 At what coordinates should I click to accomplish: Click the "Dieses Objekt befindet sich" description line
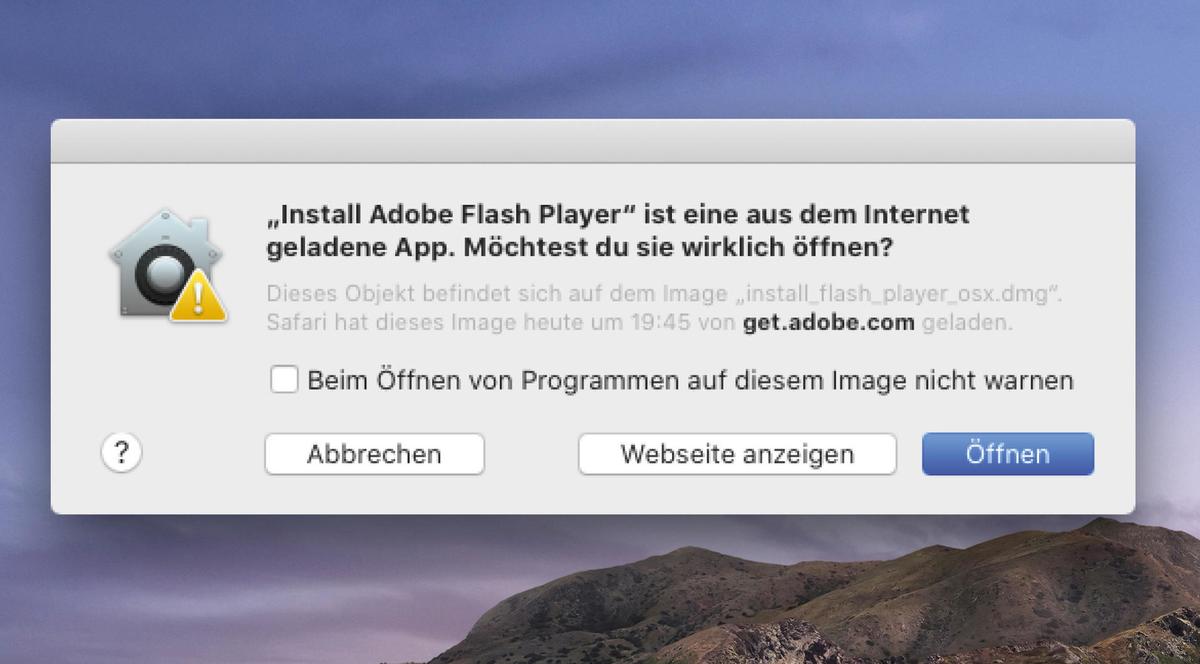664,294
